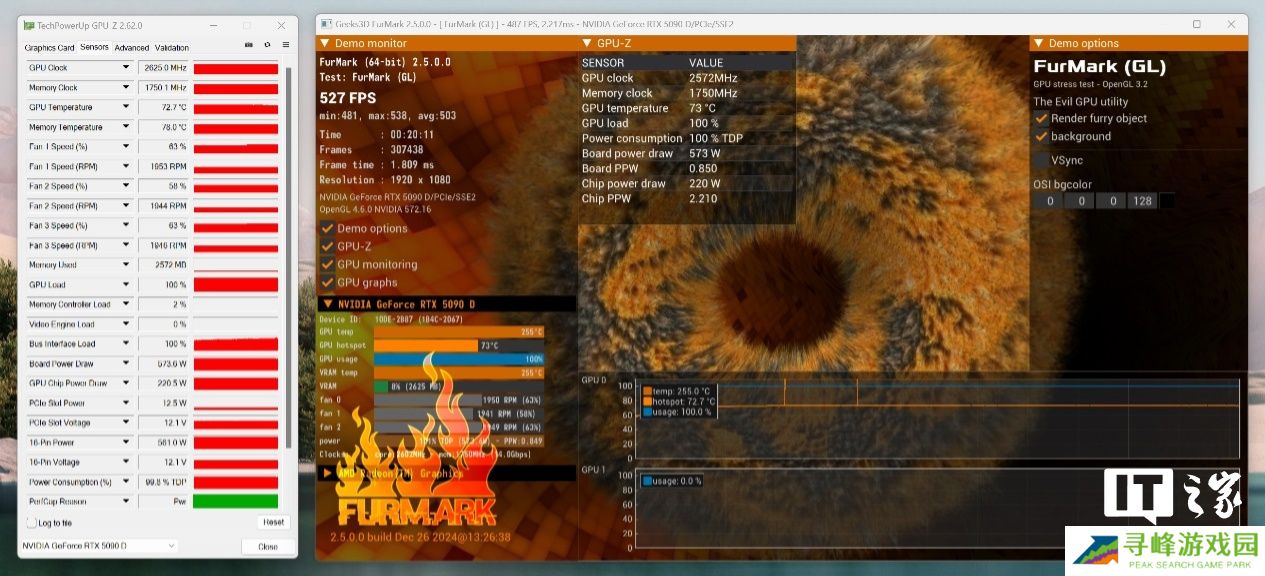Uncheck the background checkbox
Viewport: 1265px width, 576px height.
tap(1041, 136)
